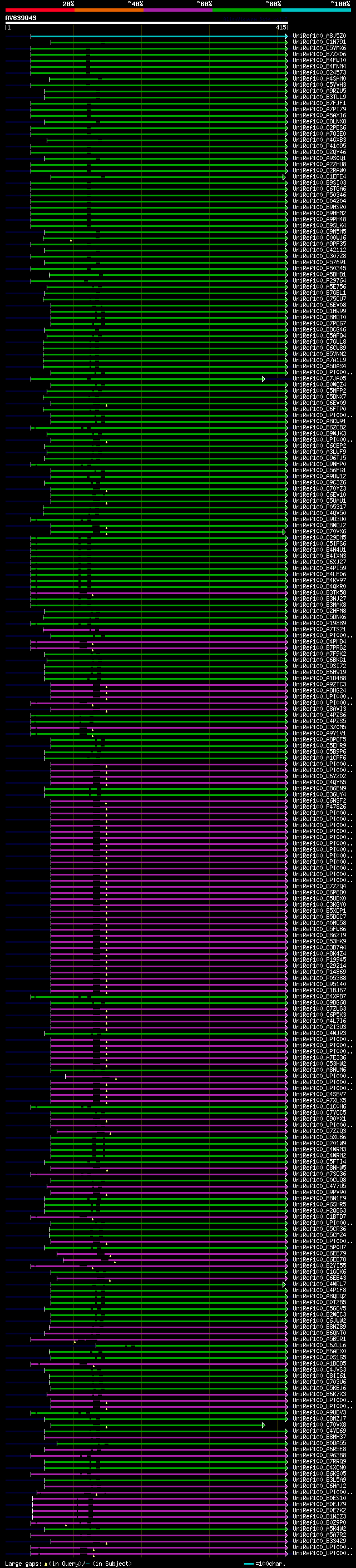
Task: Open hit UniRef100_A8J5Z0
Action: pyautogui.click(x=319, y=36)
